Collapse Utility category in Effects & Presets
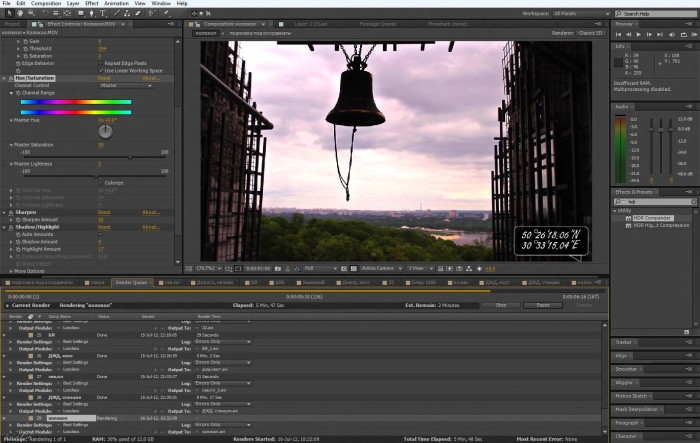This screenshot has width=700, height=443. click(x=615, y=211)
